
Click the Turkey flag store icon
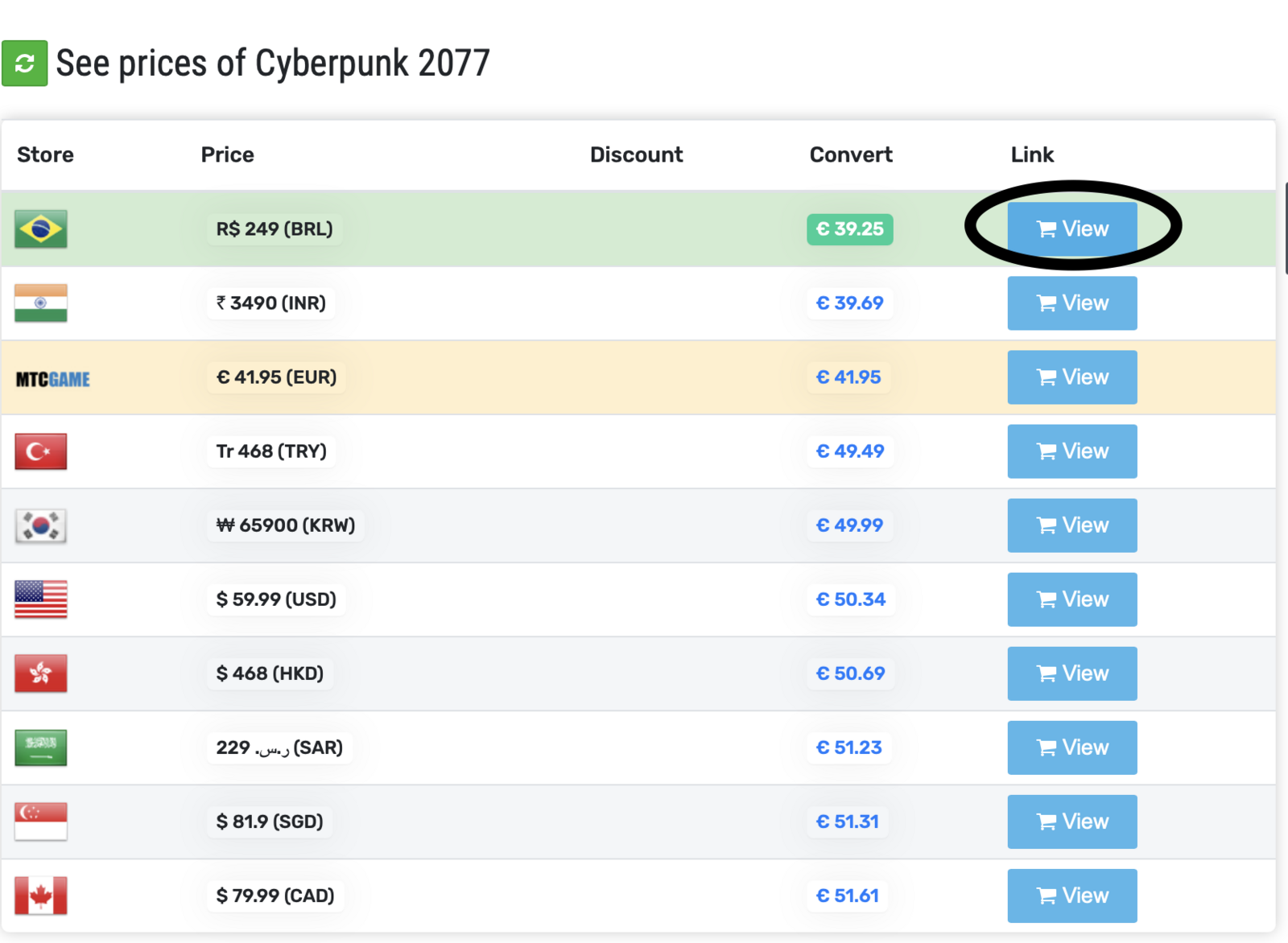point(41,451)
